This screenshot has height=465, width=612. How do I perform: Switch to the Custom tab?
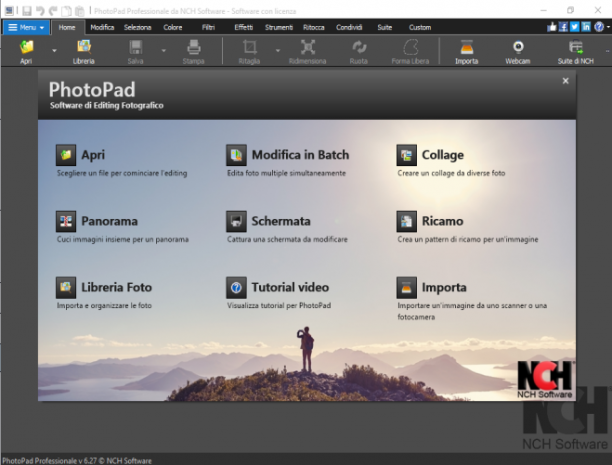(x=420, y=27)
